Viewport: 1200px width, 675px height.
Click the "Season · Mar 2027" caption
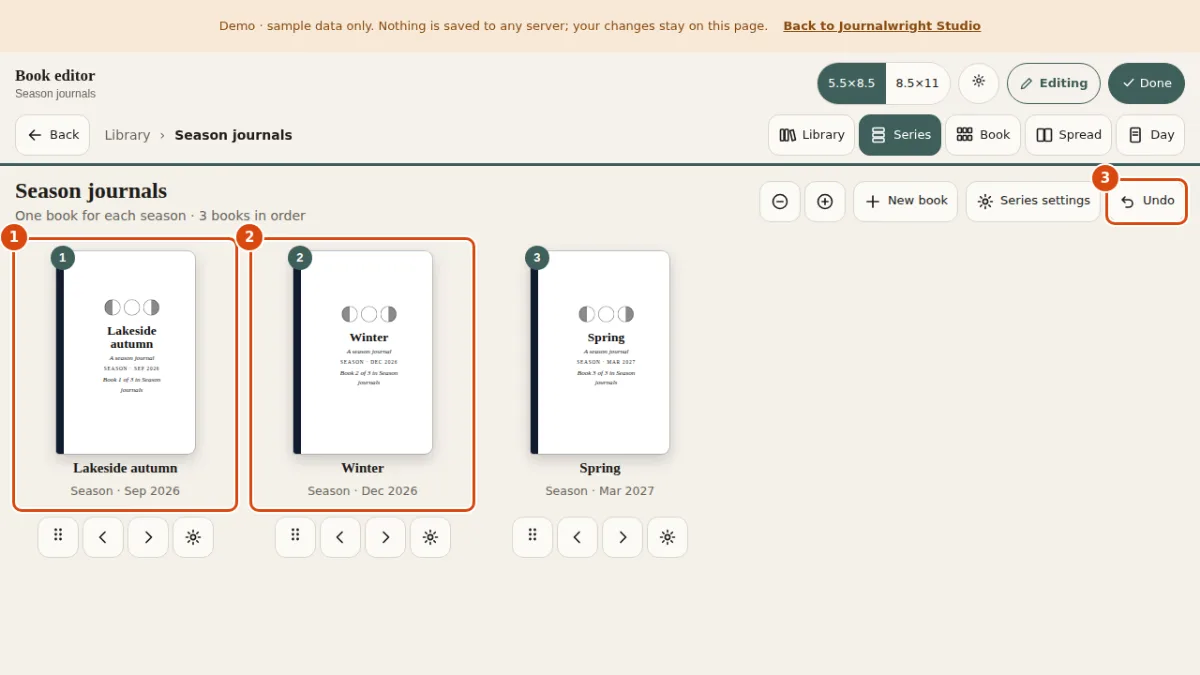tap(600, 491)
